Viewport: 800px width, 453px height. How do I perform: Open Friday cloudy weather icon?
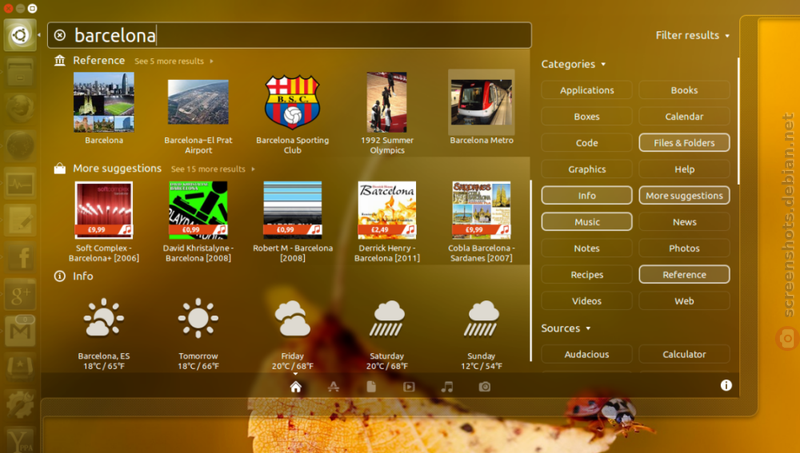coord(292,318)
